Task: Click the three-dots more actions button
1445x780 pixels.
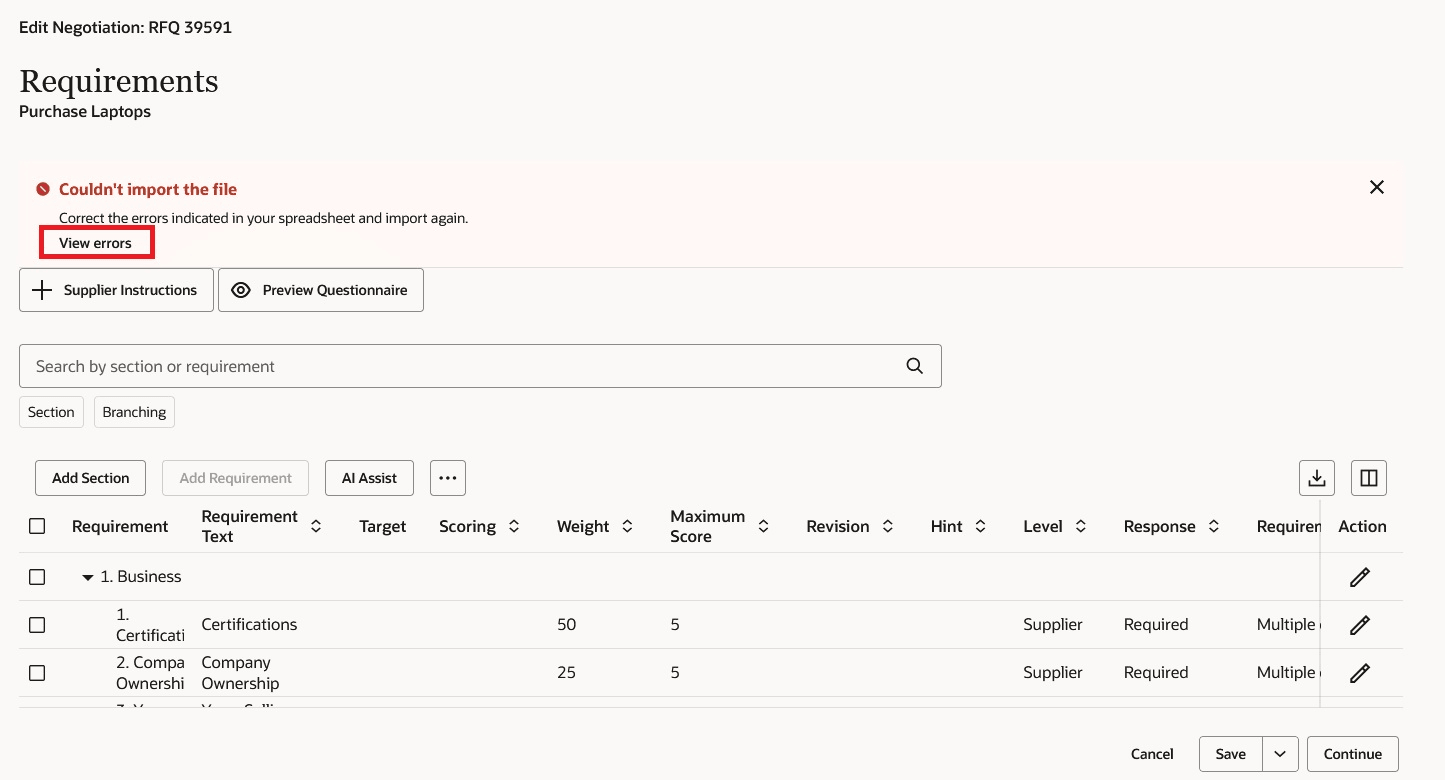Action: pyautogui.click(x=448, y=478)
